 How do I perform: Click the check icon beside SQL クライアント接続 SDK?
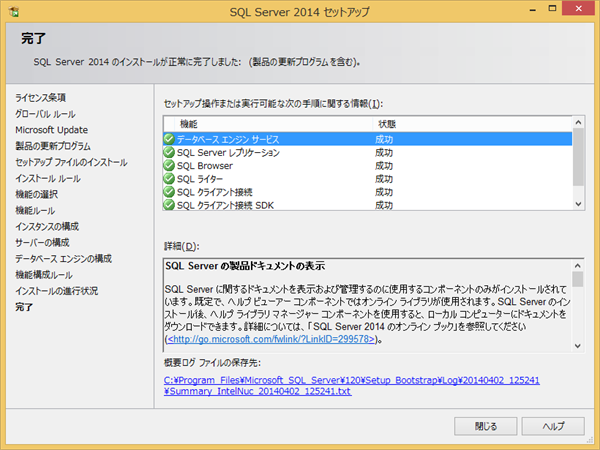click(x=169, y=204)
